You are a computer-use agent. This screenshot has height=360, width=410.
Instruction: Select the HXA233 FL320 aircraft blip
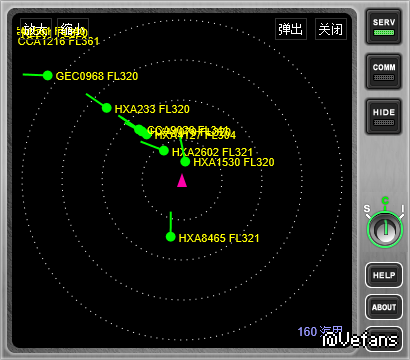(x=107, y=108)
